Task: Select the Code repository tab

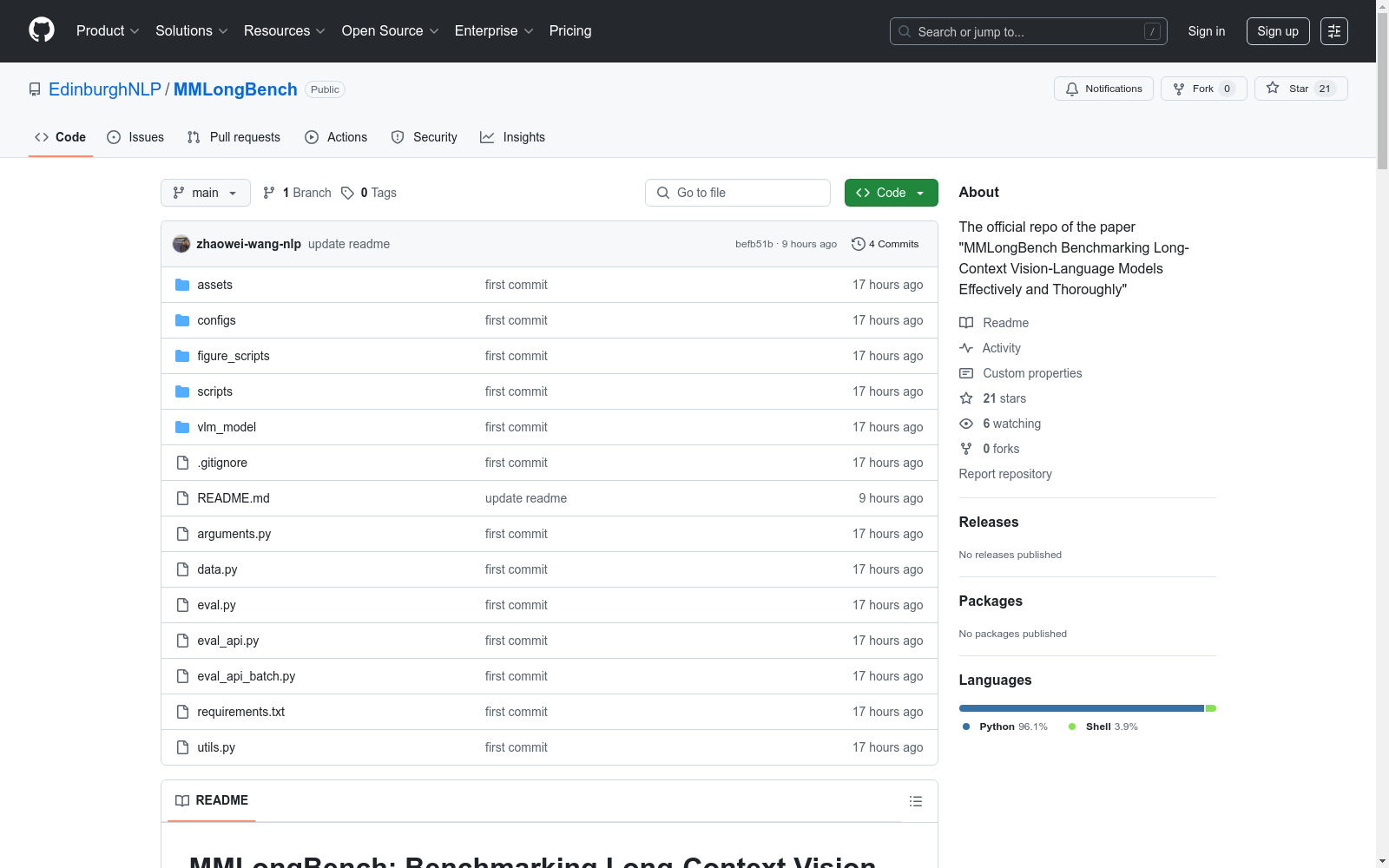Action: (61, 137)
